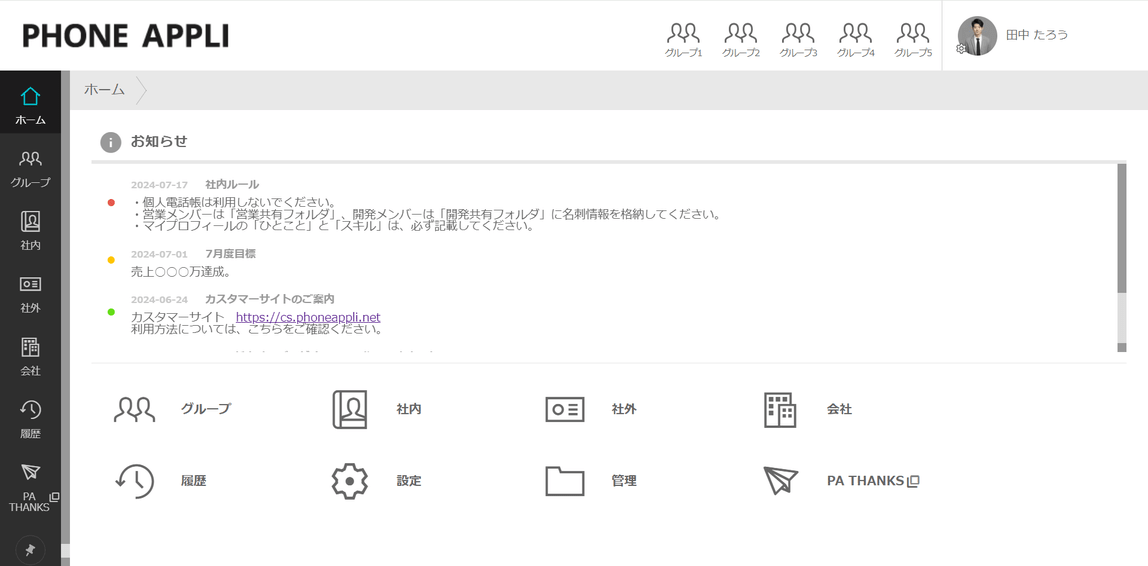The image size is (1148, 566).
Task: Open 履歴 history in the sidebar
Action: coord(30,420)
